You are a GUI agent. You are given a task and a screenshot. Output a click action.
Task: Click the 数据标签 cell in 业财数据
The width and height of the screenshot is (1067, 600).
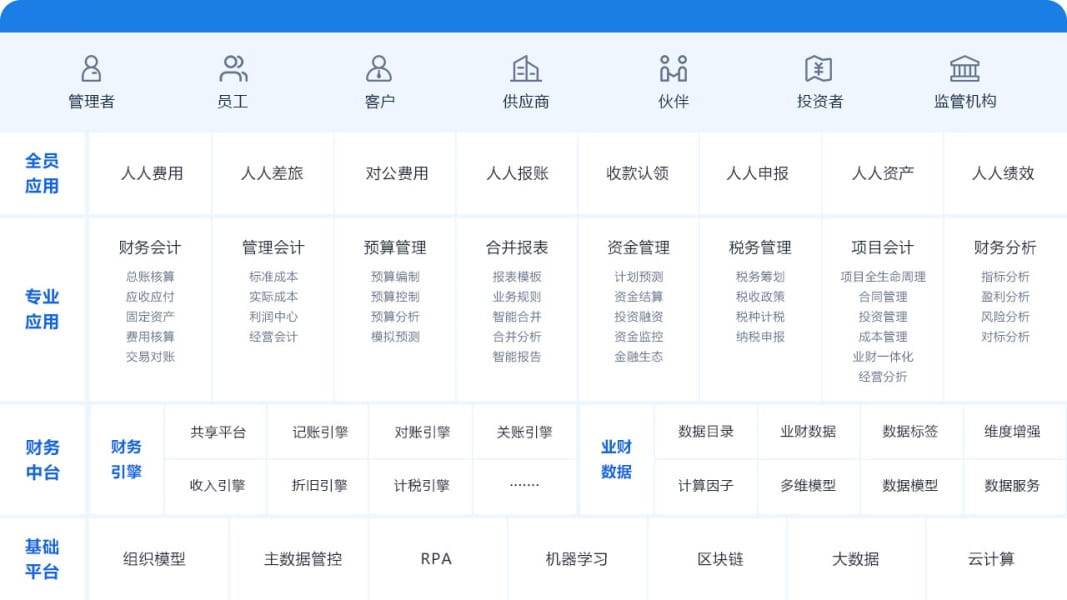point(911,430)
